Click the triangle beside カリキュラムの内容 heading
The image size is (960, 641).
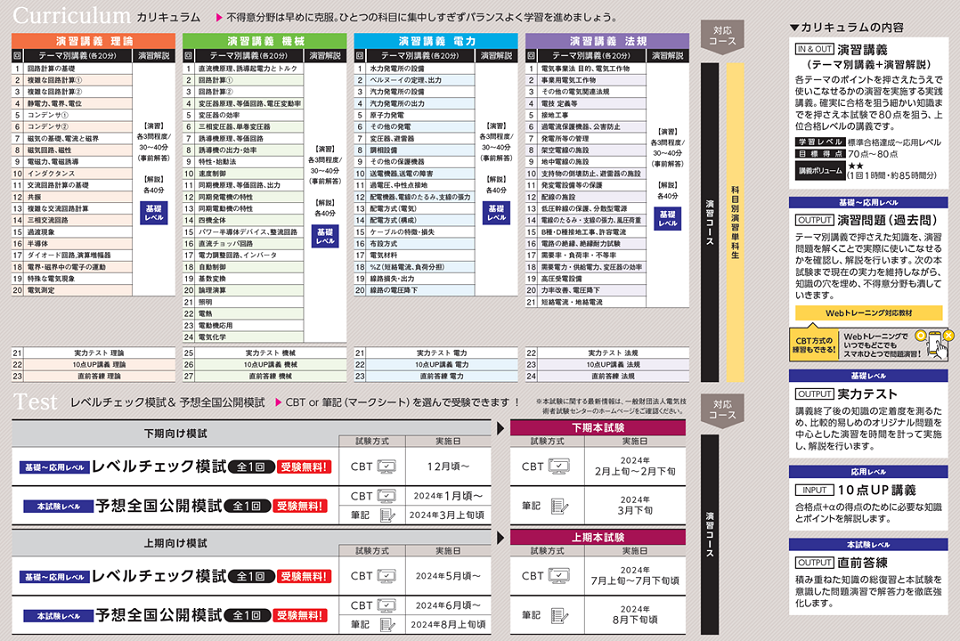(794, 27)
